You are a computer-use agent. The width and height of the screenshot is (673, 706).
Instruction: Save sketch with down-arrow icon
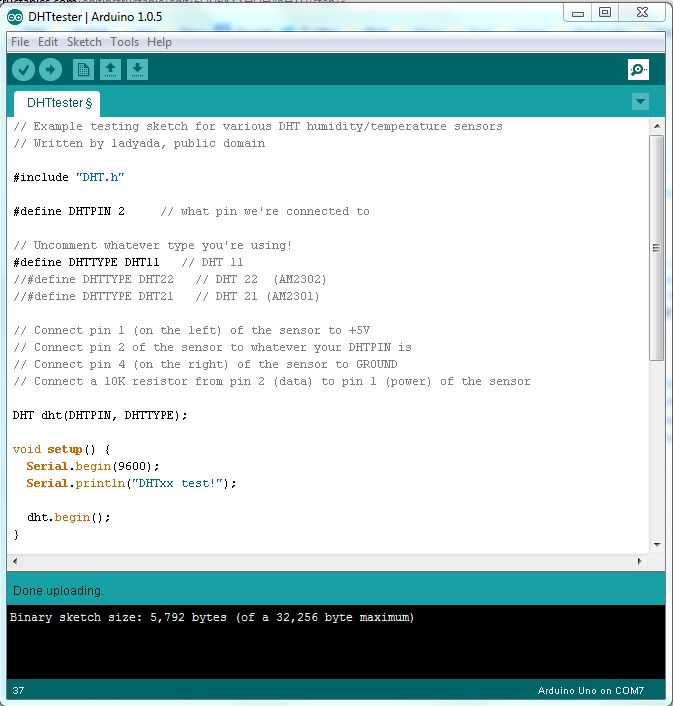(137, 70)
